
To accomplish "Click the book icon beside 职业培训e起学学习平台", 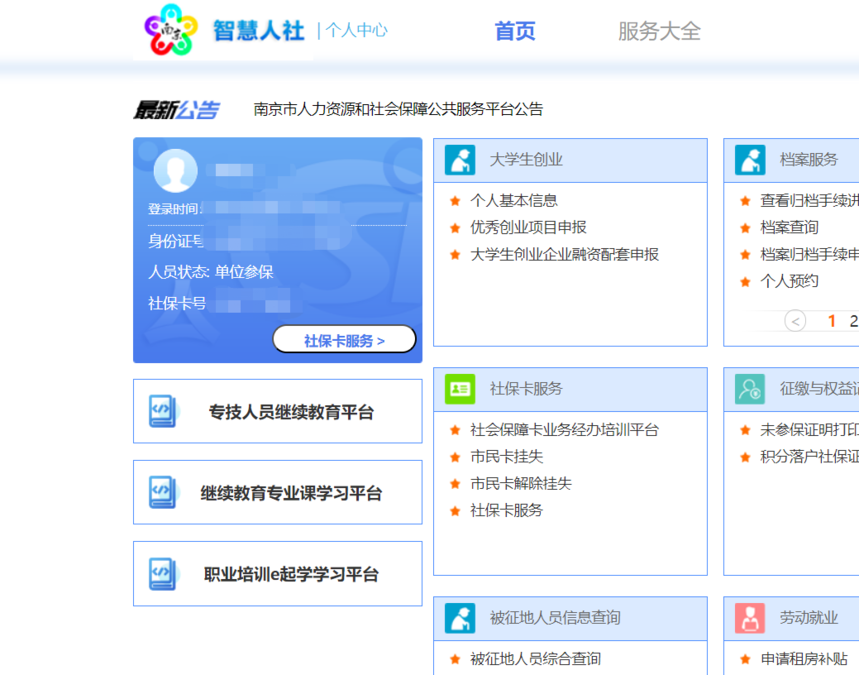I will click(x=163, y=574).
